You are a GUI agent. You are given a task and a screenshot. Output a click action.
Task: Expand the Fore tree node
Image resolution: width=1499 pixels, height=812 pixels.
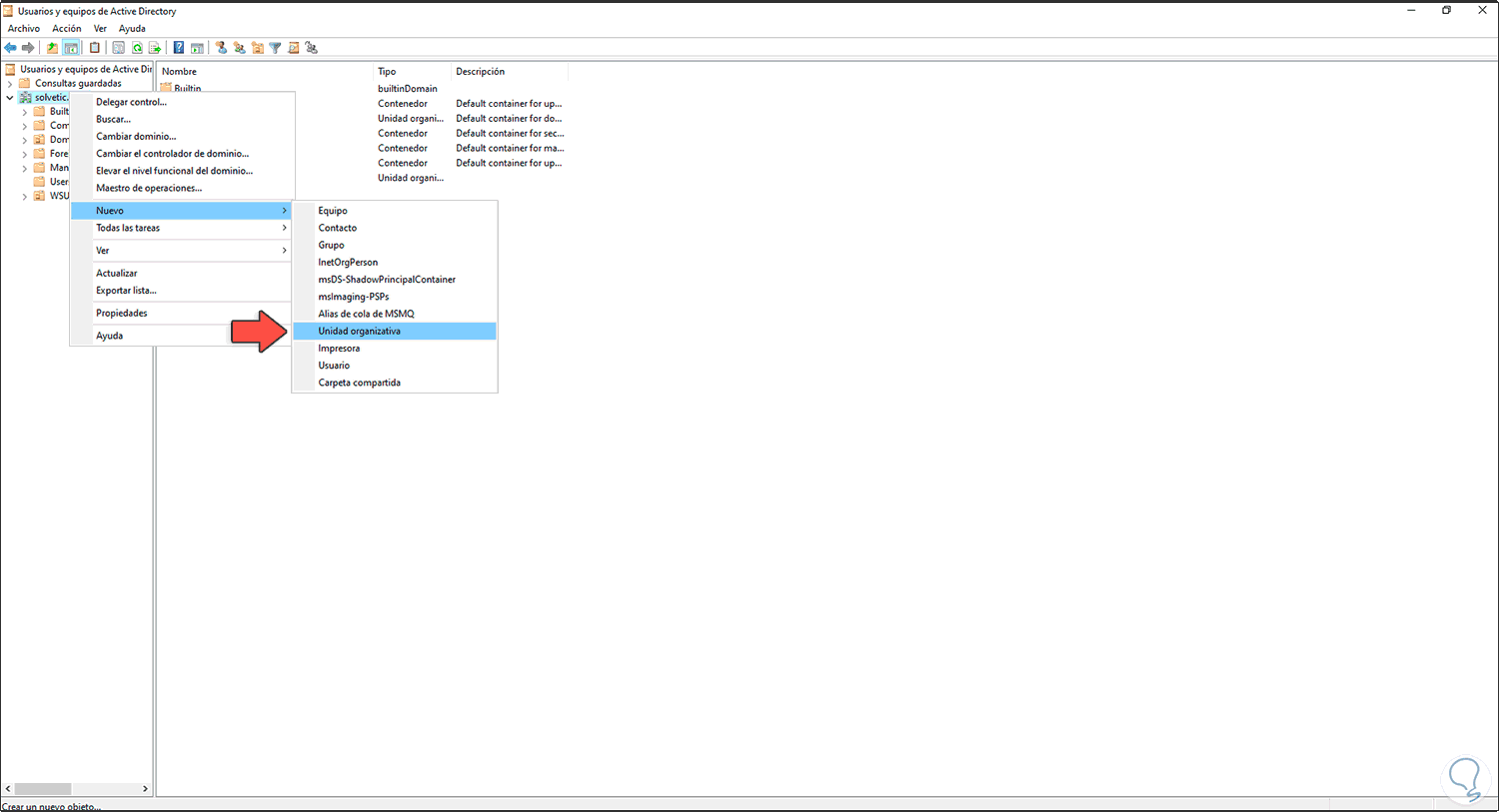tap(25, 154)
